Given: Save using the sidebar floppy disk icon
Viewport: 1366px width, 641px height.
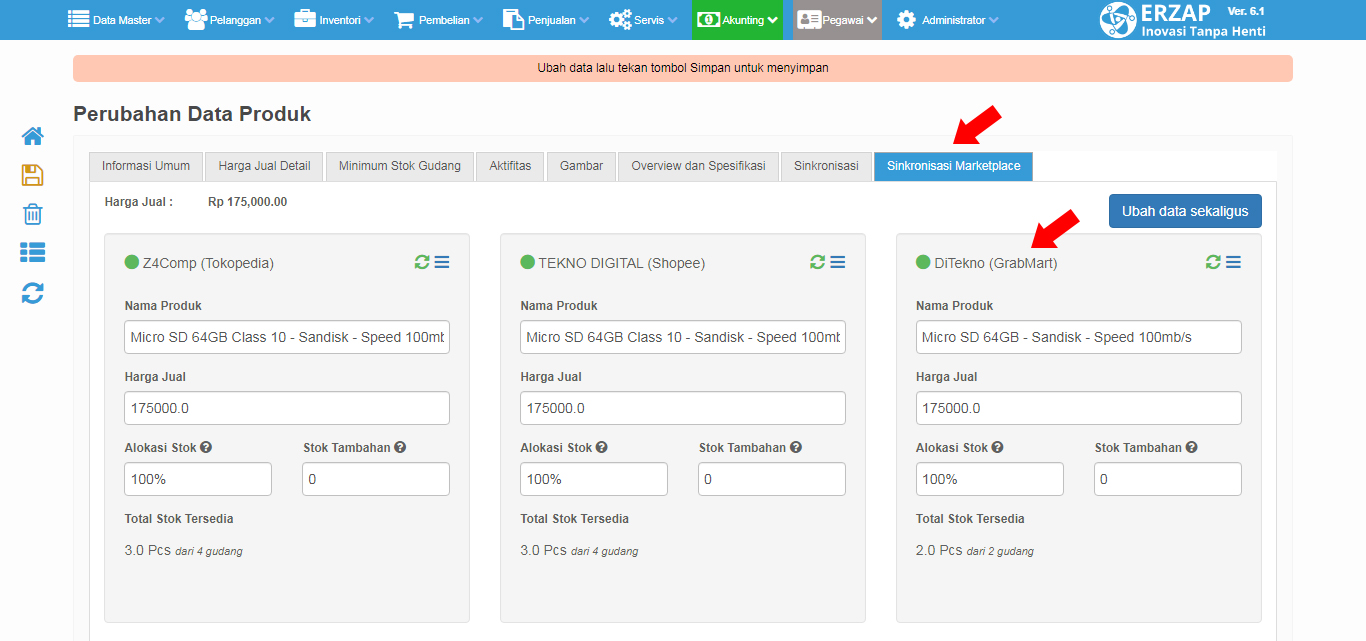Looking at the screenshot, I should click(x=32, y=175).
